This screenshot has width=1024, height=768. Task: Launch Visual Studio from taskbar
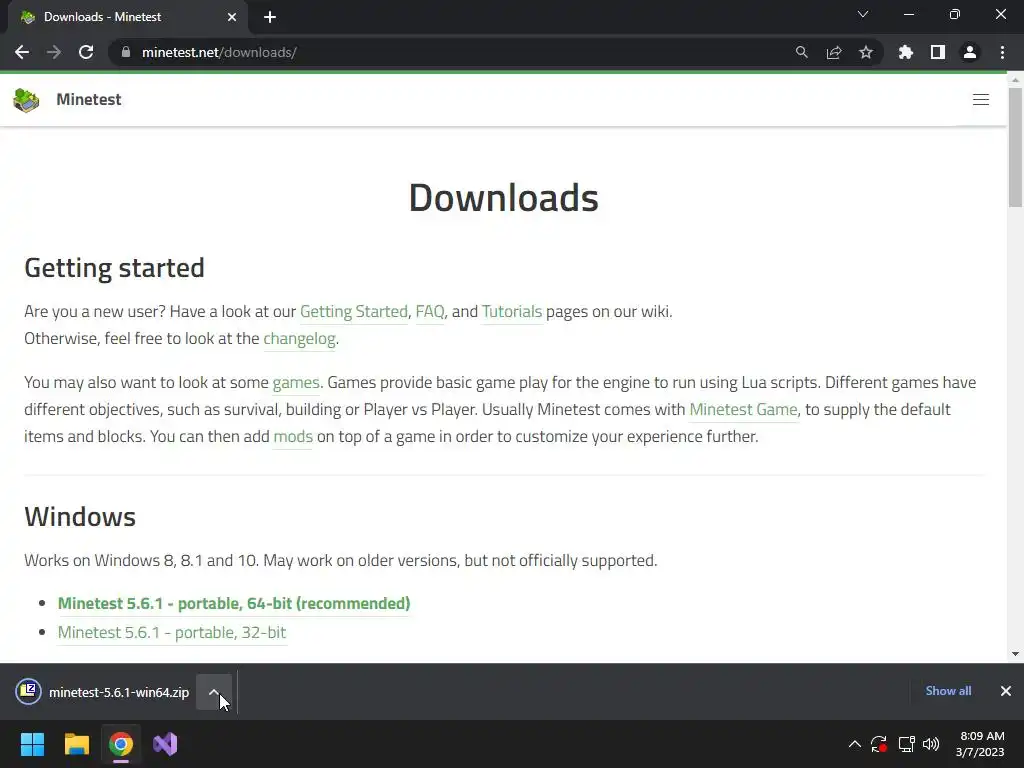click(165, 744)
